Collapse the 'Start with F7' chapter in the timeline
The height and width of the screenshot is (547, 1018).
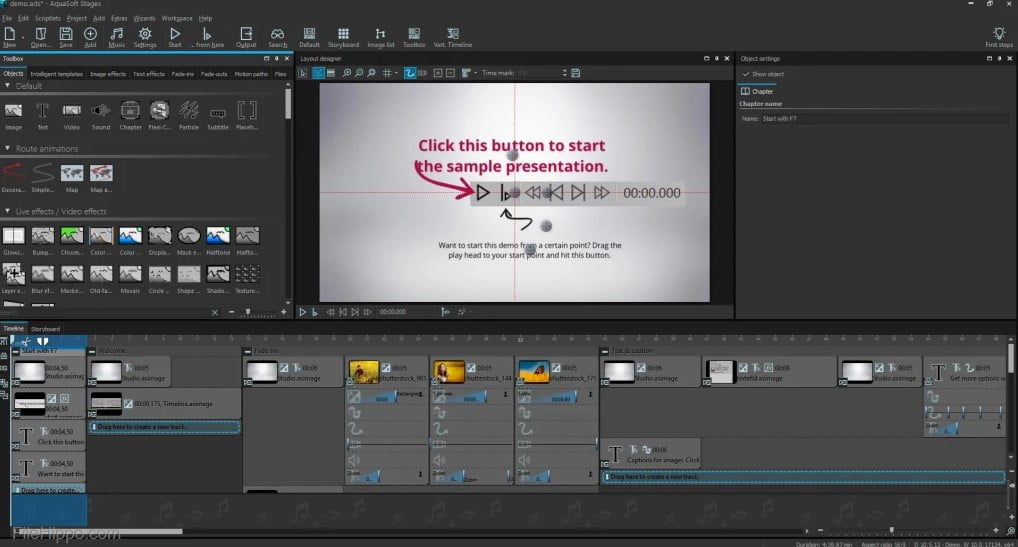coord(16,351)
